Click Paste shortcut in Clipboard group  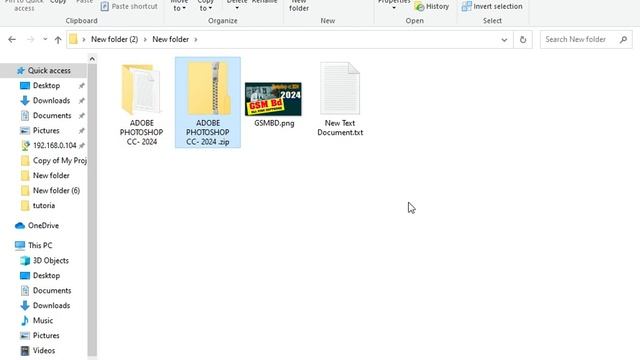(129, 7)
